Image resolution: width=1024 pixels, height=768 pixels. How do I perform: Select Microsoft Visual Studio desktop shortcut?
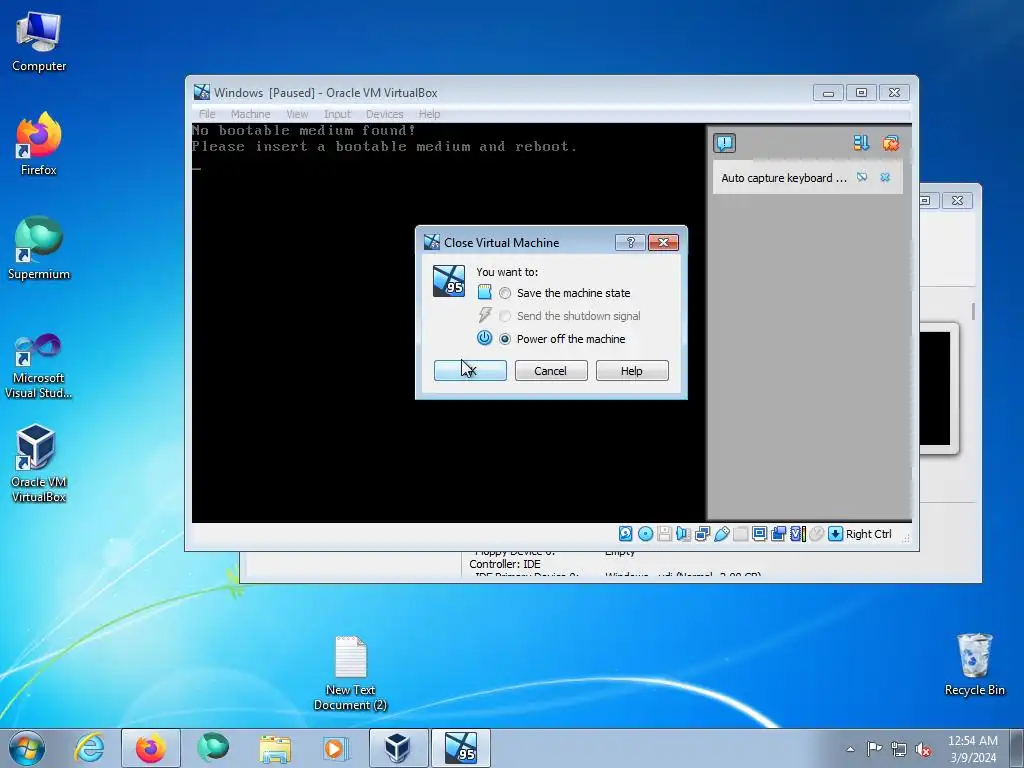click(x=39, y=366)
